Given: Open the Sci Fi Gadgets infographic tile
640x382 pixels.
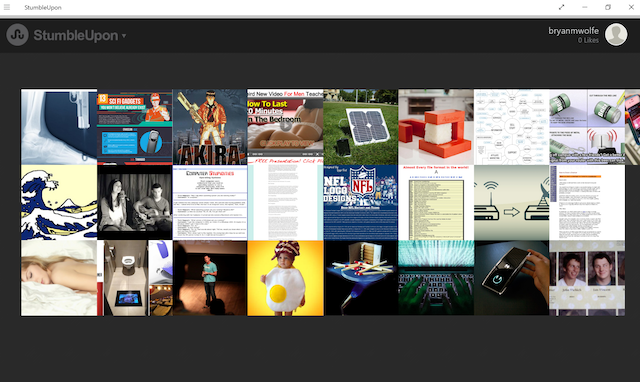Looking at the screenshot, I should pos(135,127).
